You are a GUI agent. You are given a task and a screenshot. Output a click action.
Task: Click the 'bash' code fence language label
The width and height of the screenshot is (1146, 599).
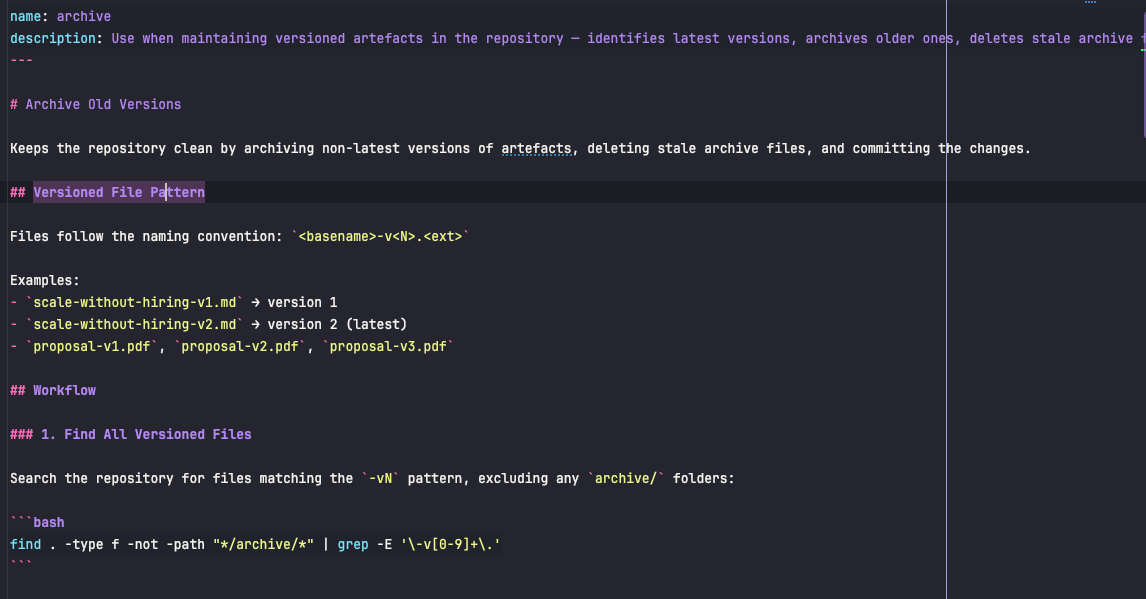coord(49,522)
